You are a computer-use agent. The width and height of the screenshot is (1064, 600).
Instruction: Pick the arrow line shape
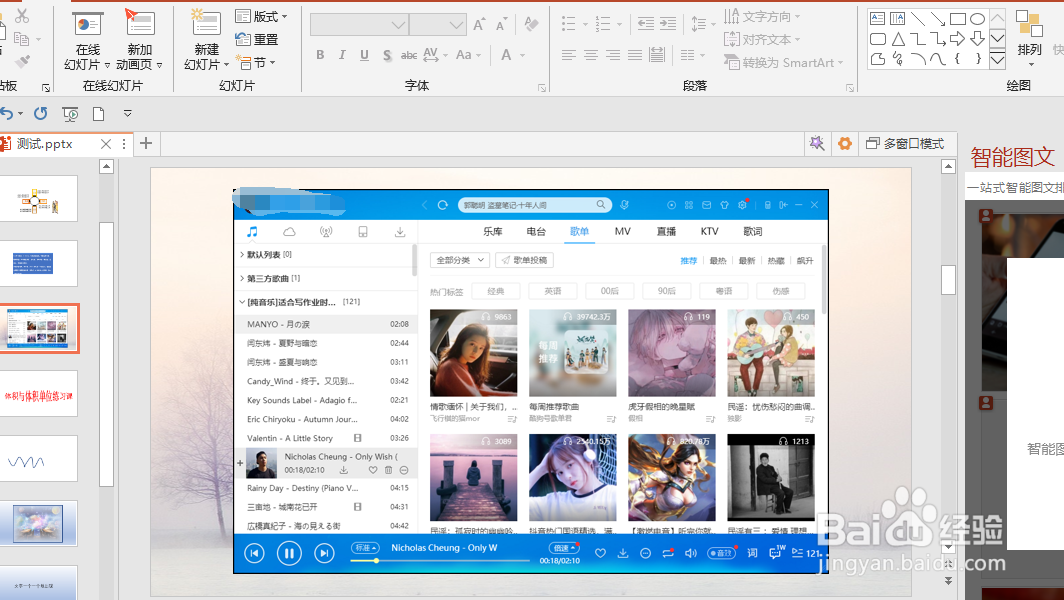tap(938, 18)
